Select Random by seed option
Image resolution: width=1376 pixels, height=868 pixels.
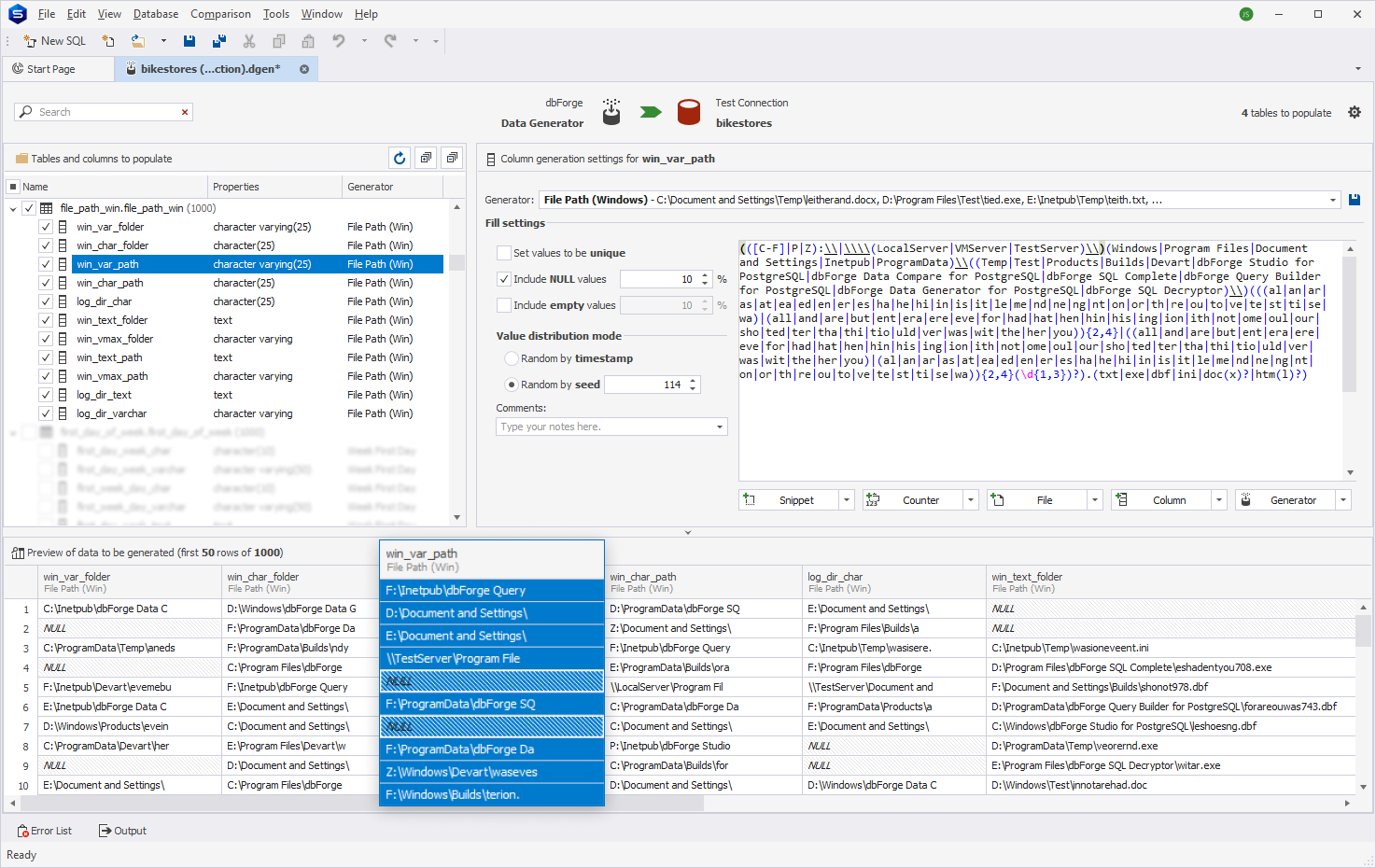coord(511,385)
